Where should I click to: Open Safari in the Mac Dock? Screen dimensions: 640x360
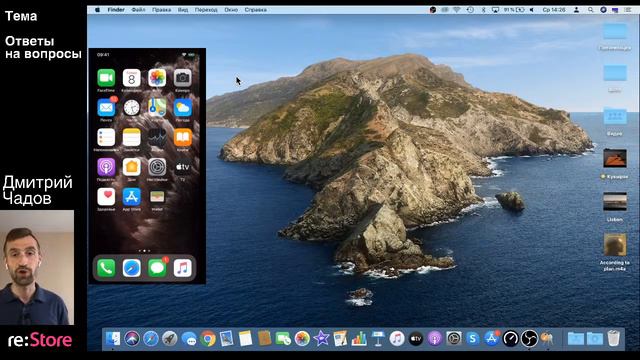(x=151, y=339)
